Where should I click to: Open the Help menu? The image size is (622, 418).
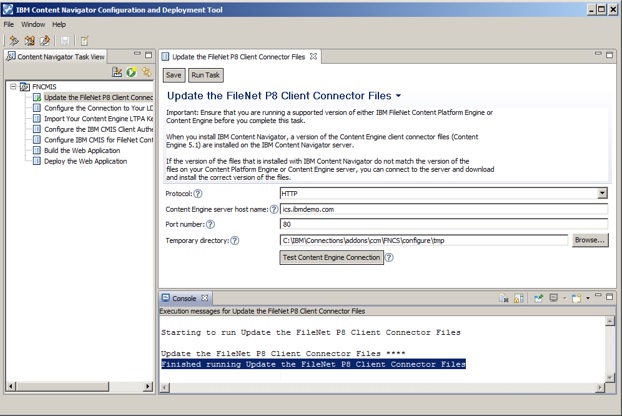click(59, 25)
